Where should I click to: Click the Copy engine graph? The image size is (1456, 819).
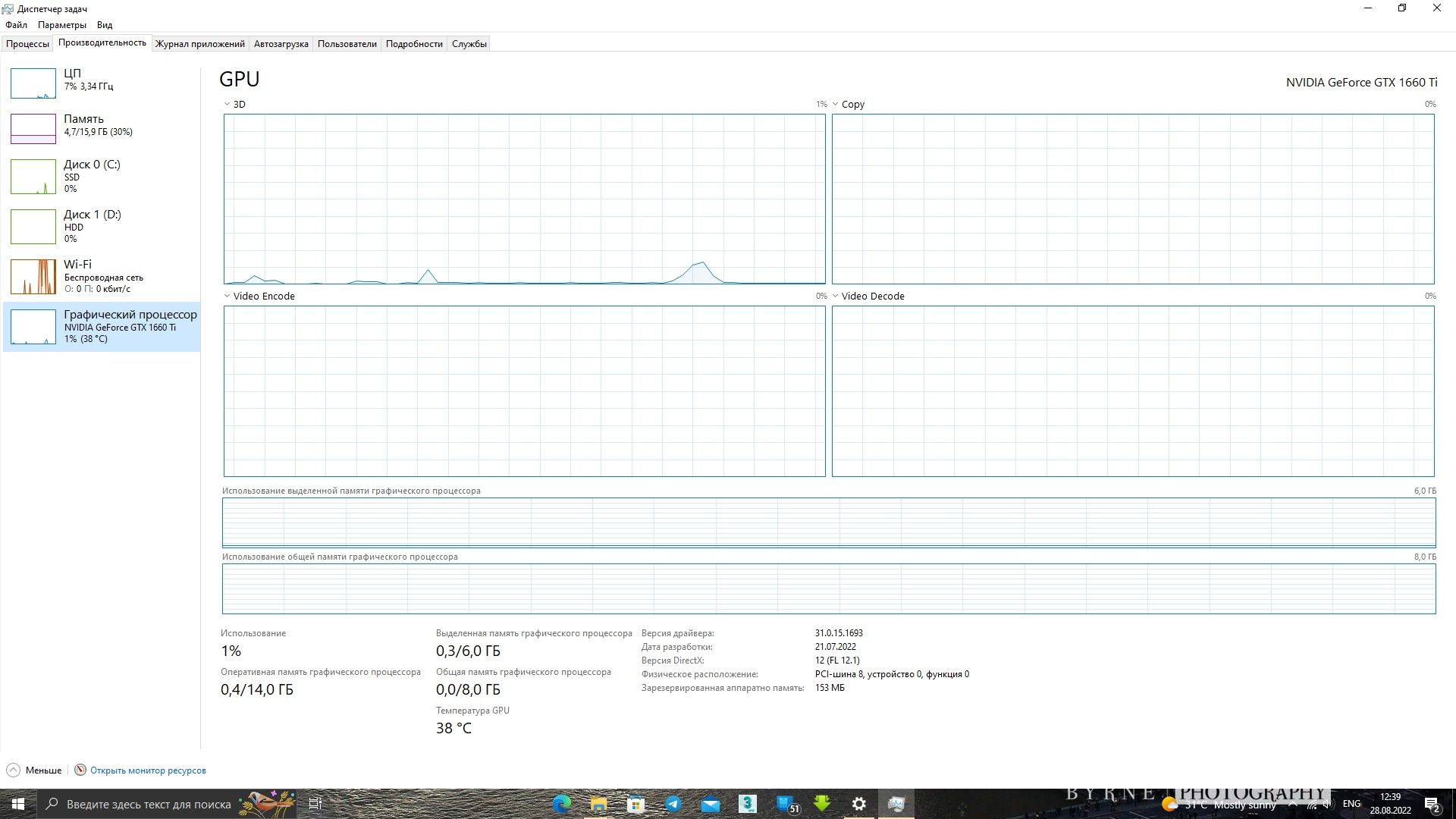(1133, 199)
